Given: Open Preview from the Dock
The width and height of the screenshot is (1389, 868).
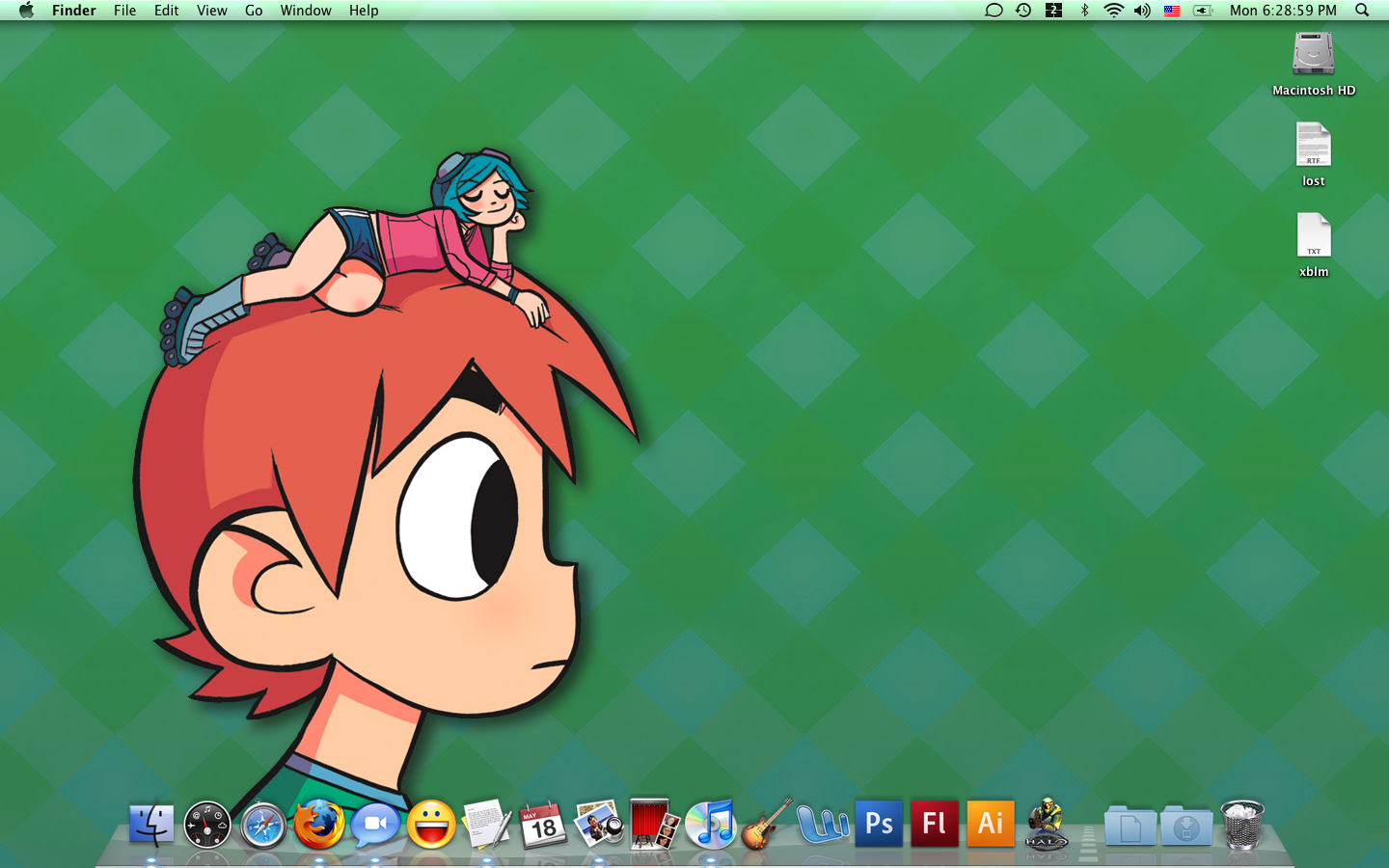Looking at the screenshot, I should 599,826.
